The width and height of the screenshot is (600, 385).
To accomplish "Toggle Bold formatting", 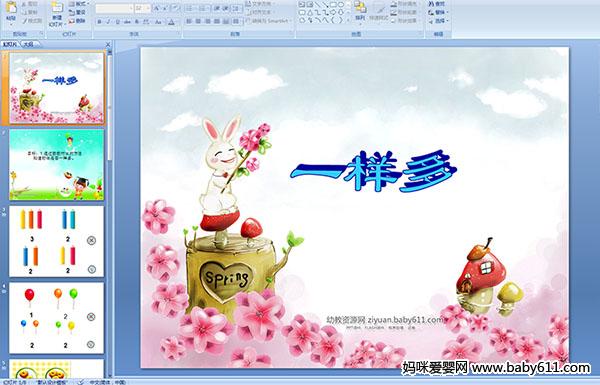I will 99,22.
